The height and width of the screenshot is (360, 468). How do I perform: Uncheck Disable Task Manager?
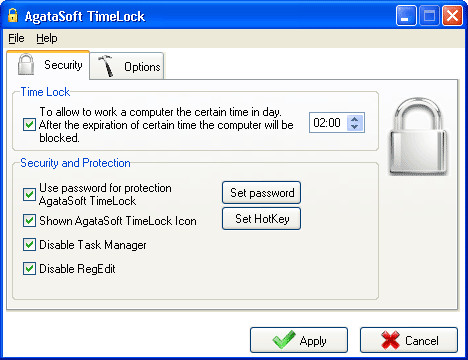click(x=29, y=244)
